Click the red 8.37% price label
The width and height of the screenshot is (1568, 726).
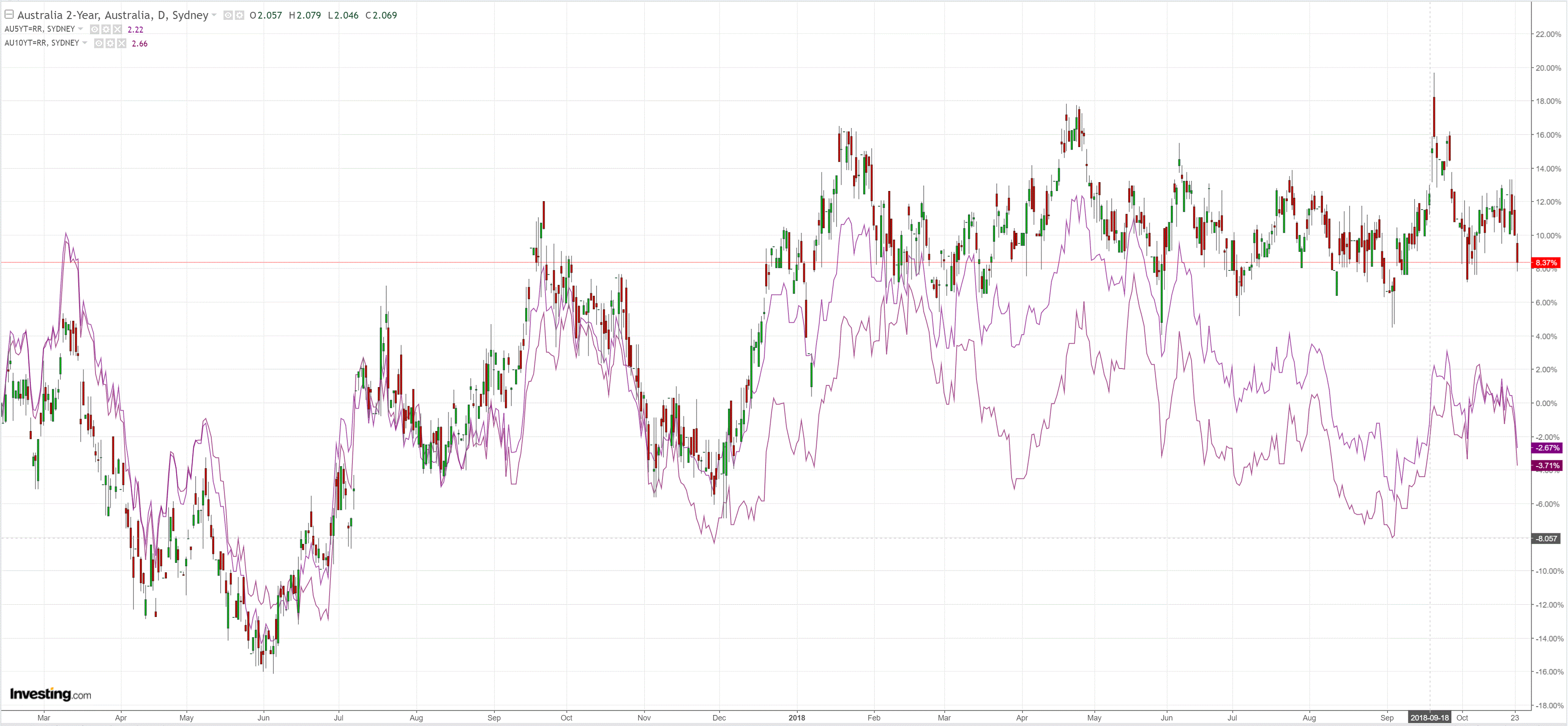pyautogui.click(x=1546, y=263)
